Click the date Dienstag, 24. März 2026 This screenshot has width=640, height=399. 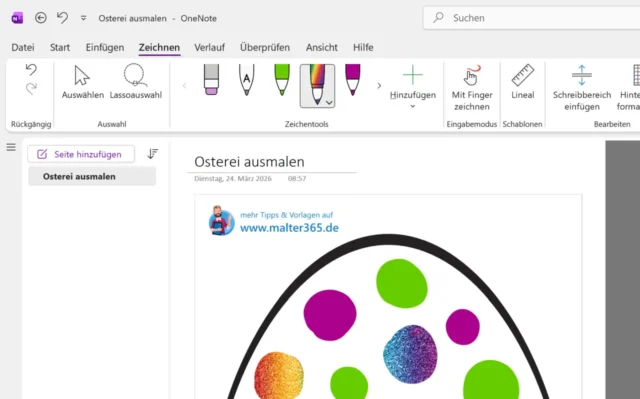pyautogui.click(x=233, y=179)
